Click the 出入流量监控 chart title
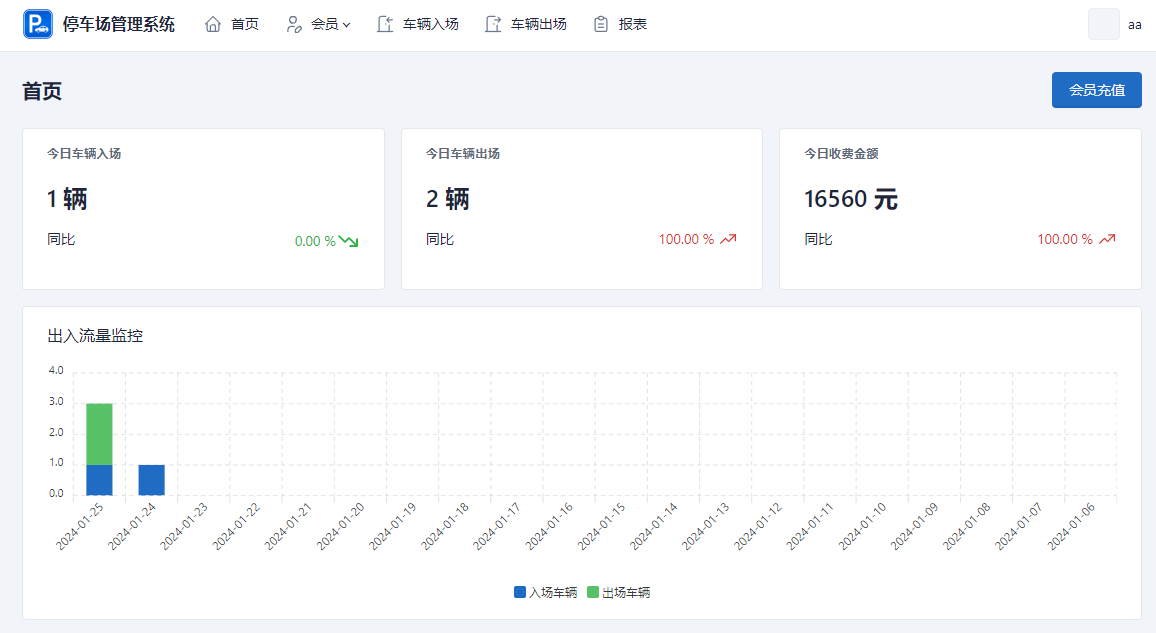 coord(95,336)
